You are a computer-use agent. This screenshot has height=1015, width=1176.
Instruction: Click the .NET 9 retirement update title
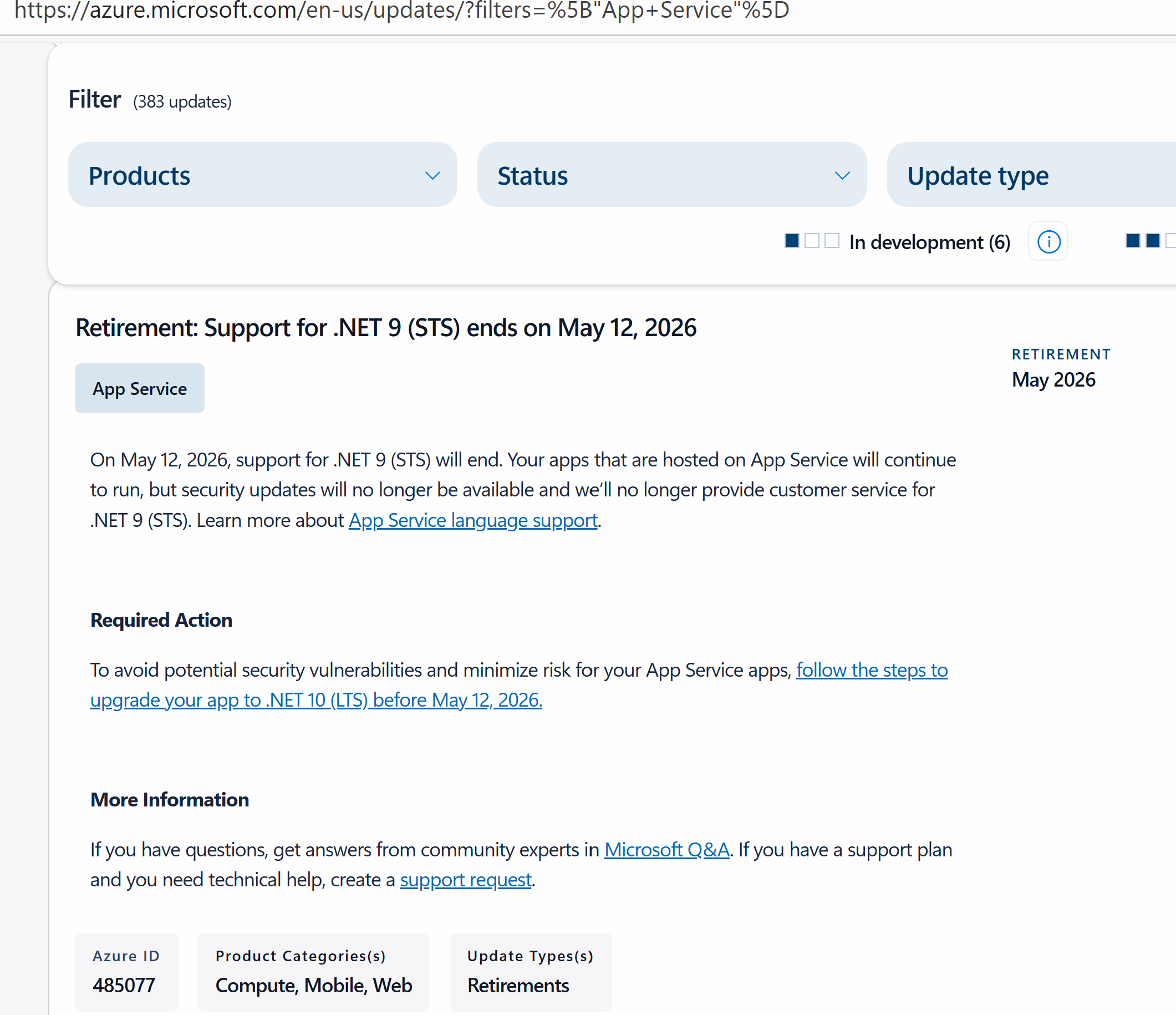point(386,328)
